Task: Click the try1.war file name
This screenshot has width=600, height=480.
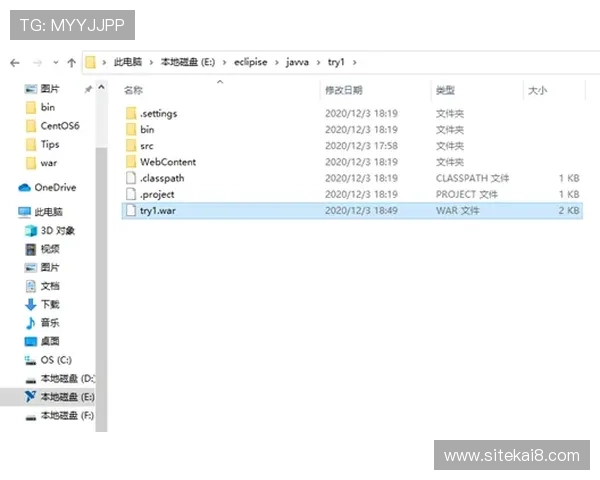Action: point(158,211)
